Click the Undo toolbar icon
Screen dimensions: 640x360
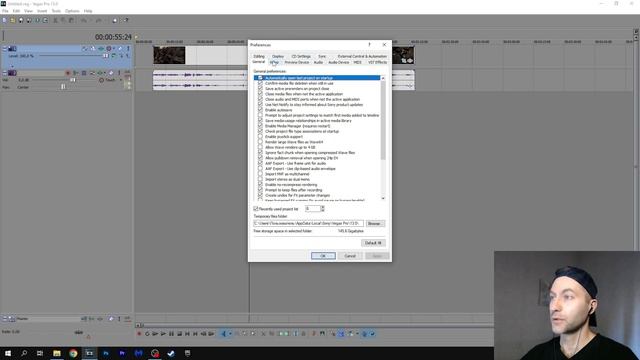tap(84, 20)
